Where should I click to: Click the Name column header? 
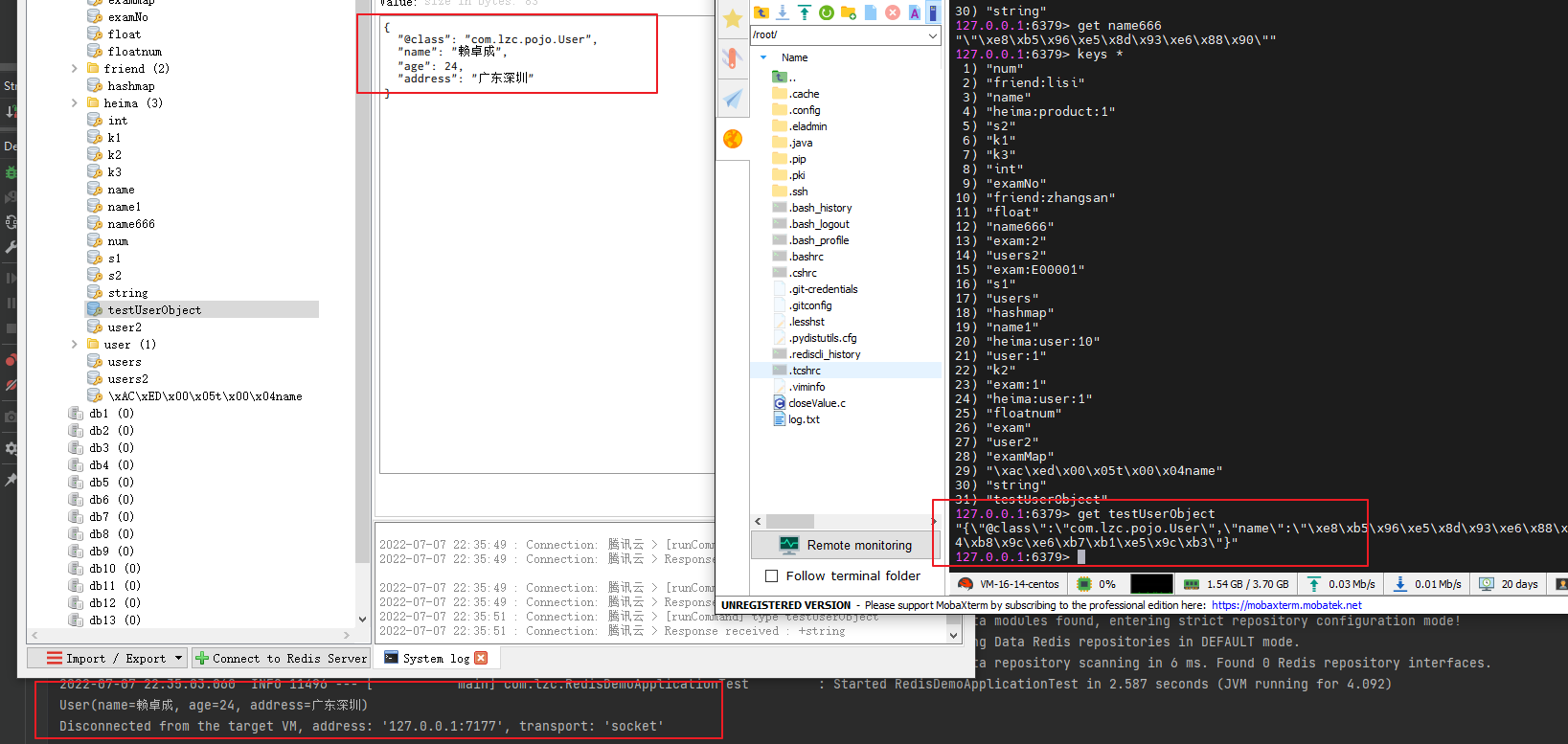pos(795,57)
